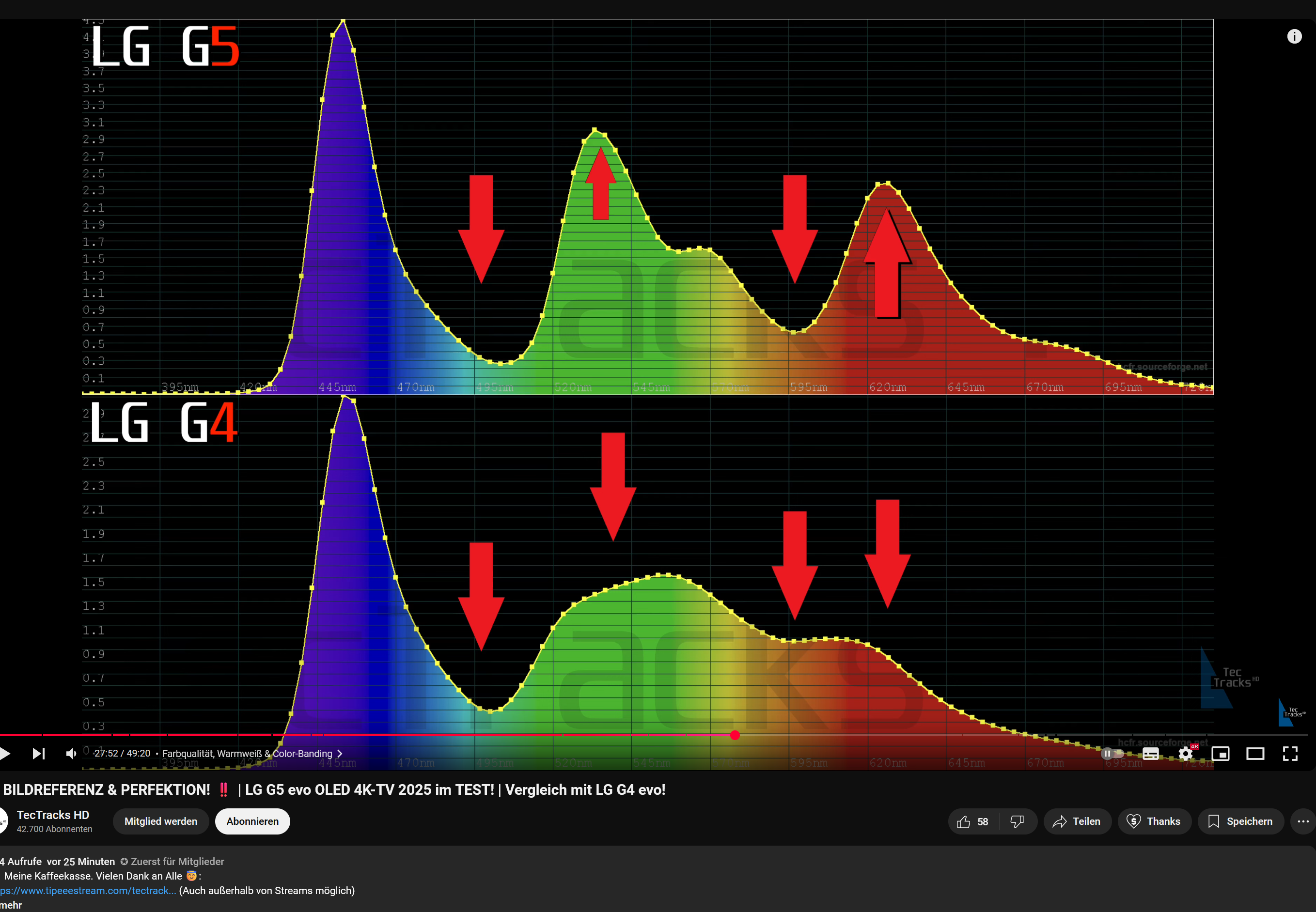This screenshot has width=1316, height=912.
Task: Dislike the video
Action: click(1017, 822)
